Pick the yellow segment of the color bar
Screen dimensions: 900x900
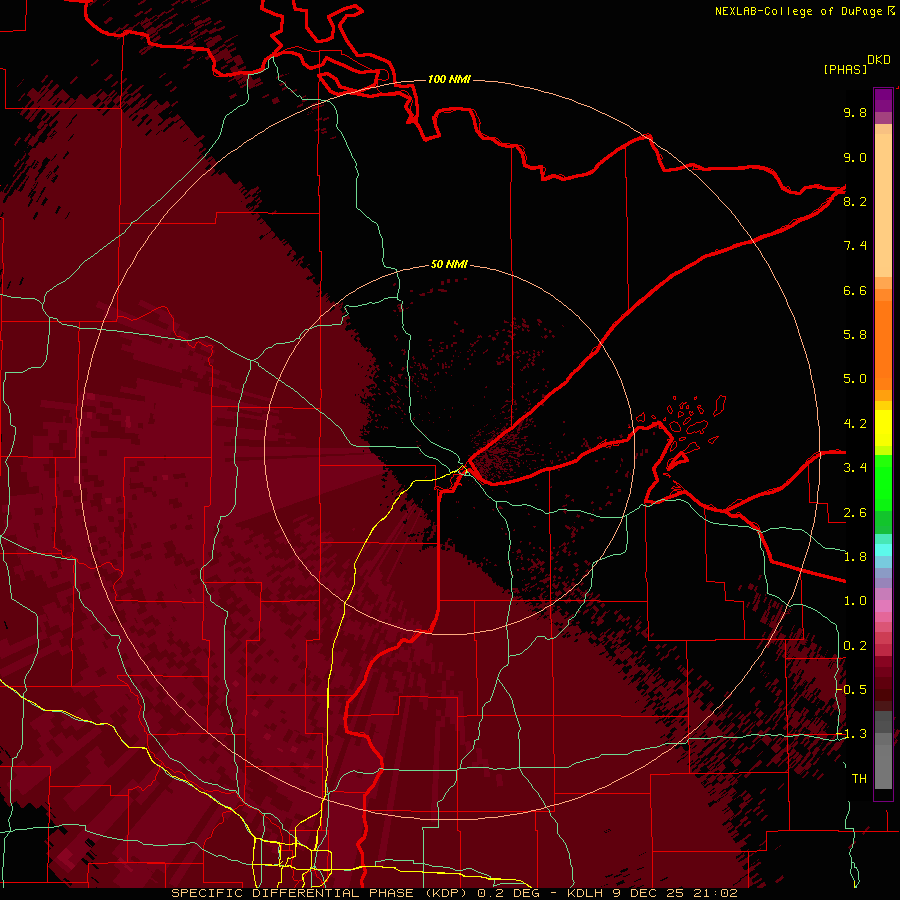point(883,428)
